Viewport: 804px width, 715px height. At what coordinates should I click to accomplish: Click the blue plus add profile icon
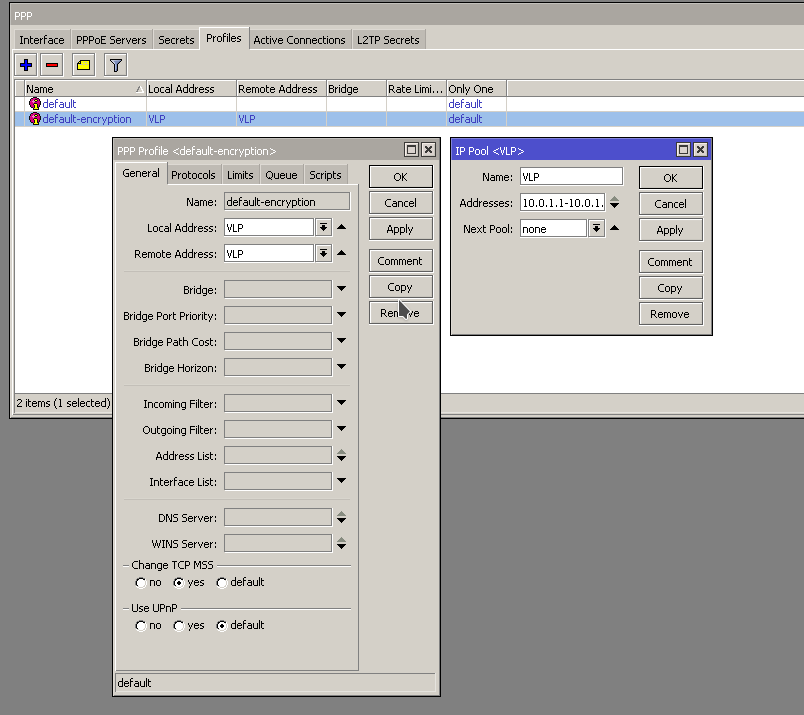click(x=26, y=65)
